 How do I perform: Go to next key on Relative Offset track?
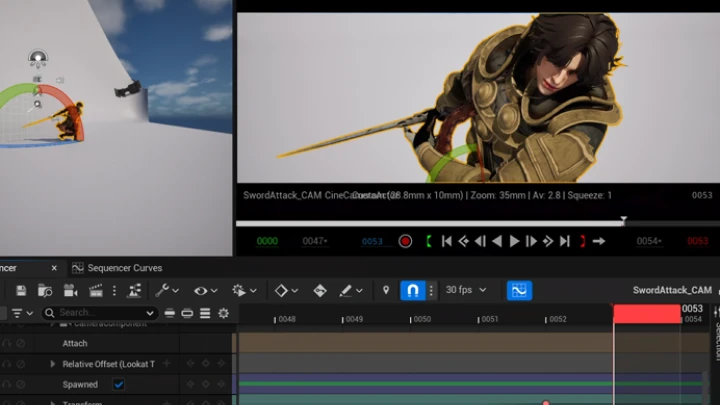[221, 364]
